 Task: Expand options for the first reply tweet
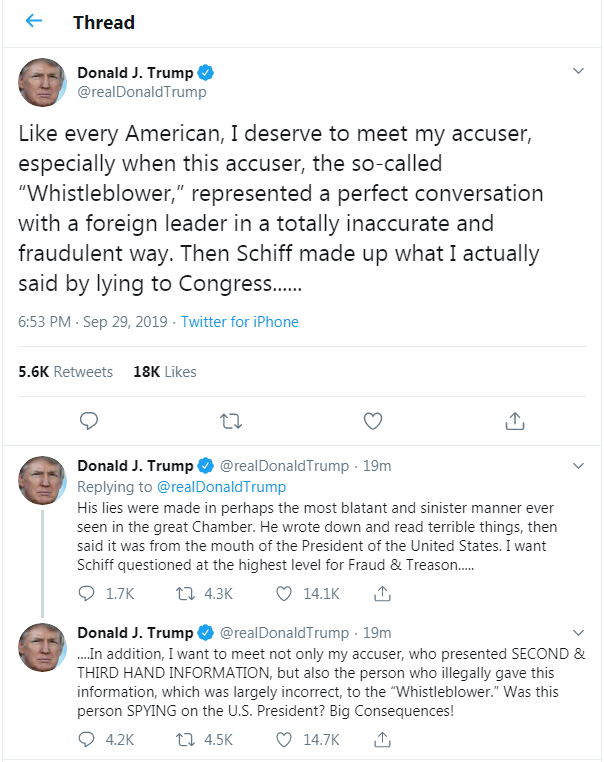coord(578,466)
